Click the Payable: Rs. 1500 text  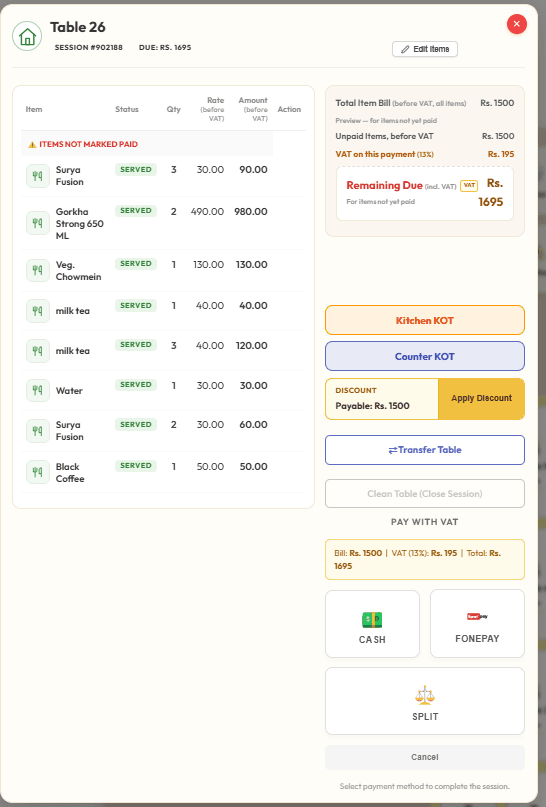pos(373,406)
